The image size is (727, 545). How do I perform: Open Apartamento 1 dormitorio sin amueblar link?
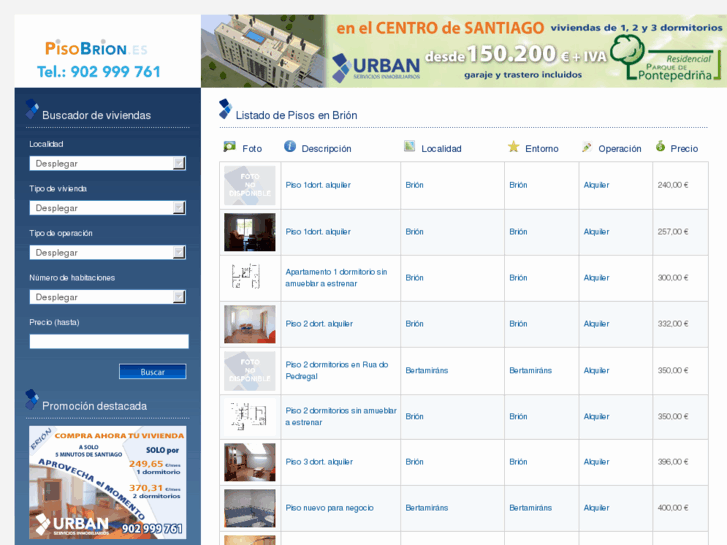[336, 278]
